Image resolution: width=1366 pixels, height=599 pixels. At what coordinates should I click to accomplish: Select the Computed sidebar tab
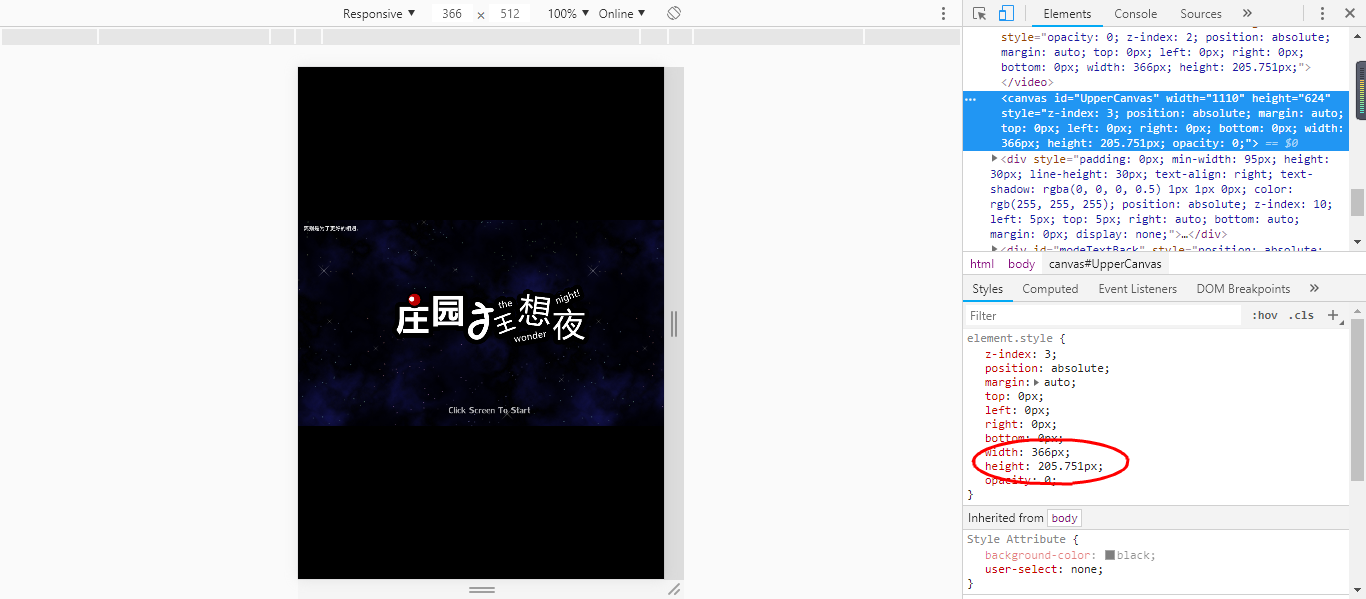pyautogui.click(x=1050, y=289)
